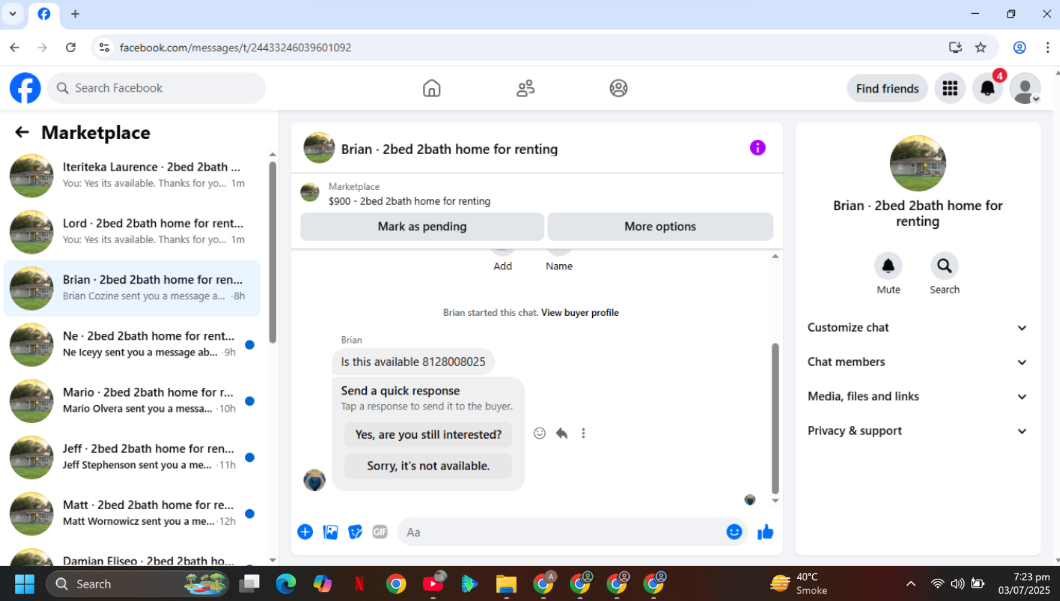Open the emoji picker in the message box
The width and height of the screenshot is (1060, 601).
point(734,532)
